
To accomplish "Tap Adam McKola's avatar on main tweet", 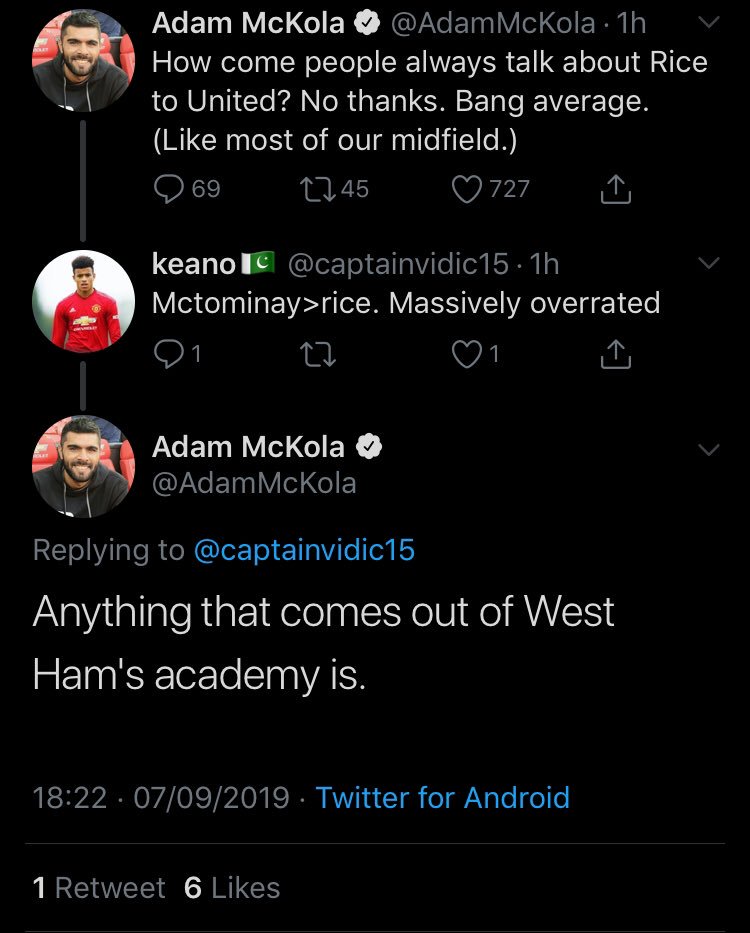I will click(x=84, y=466).
